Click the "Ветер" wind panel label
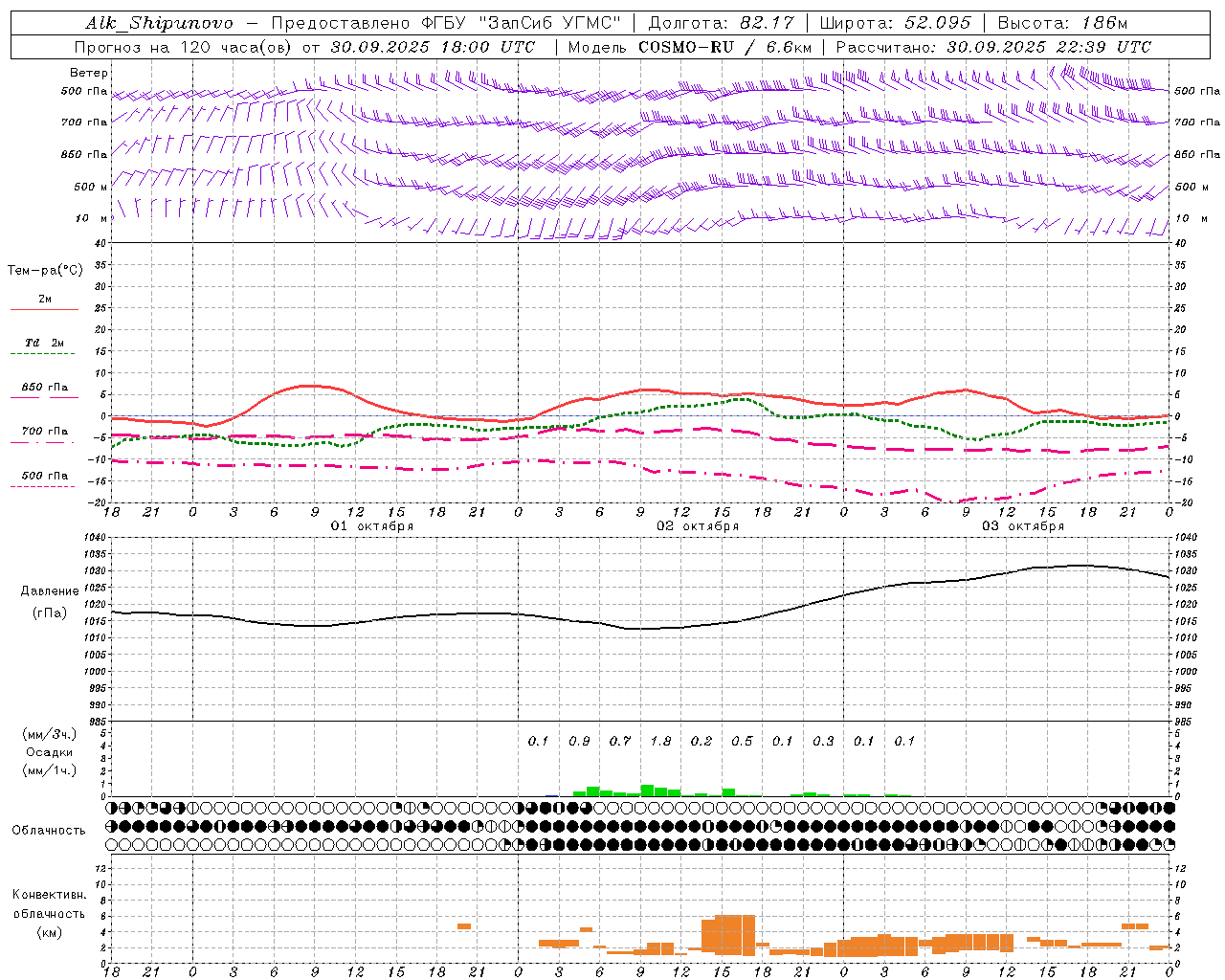This screenshot has height=980, width=1225. click(89, 73)
